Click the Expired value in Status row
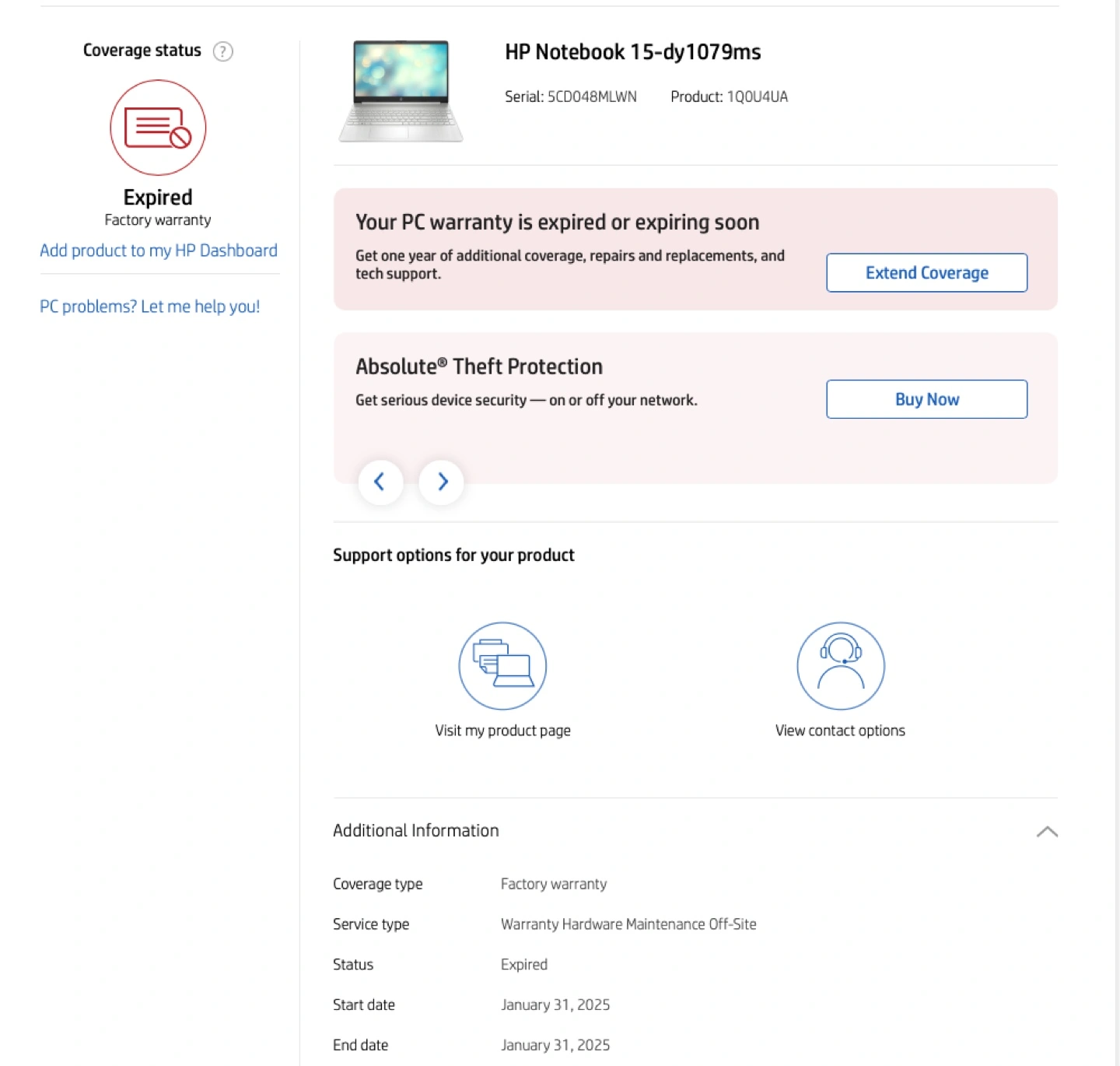Viewport: 1120px width, 1066px height. coord(524,965)
